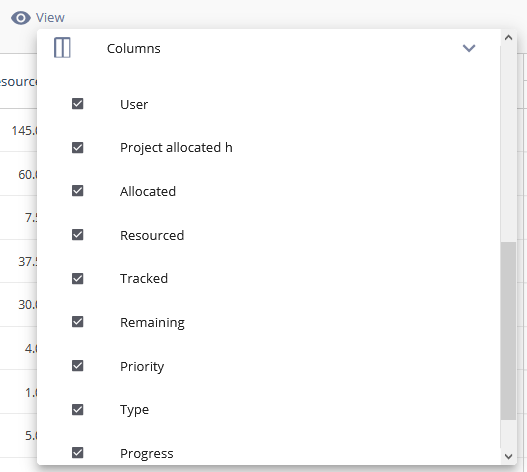Click the Allocated label text

coord(148,191)
